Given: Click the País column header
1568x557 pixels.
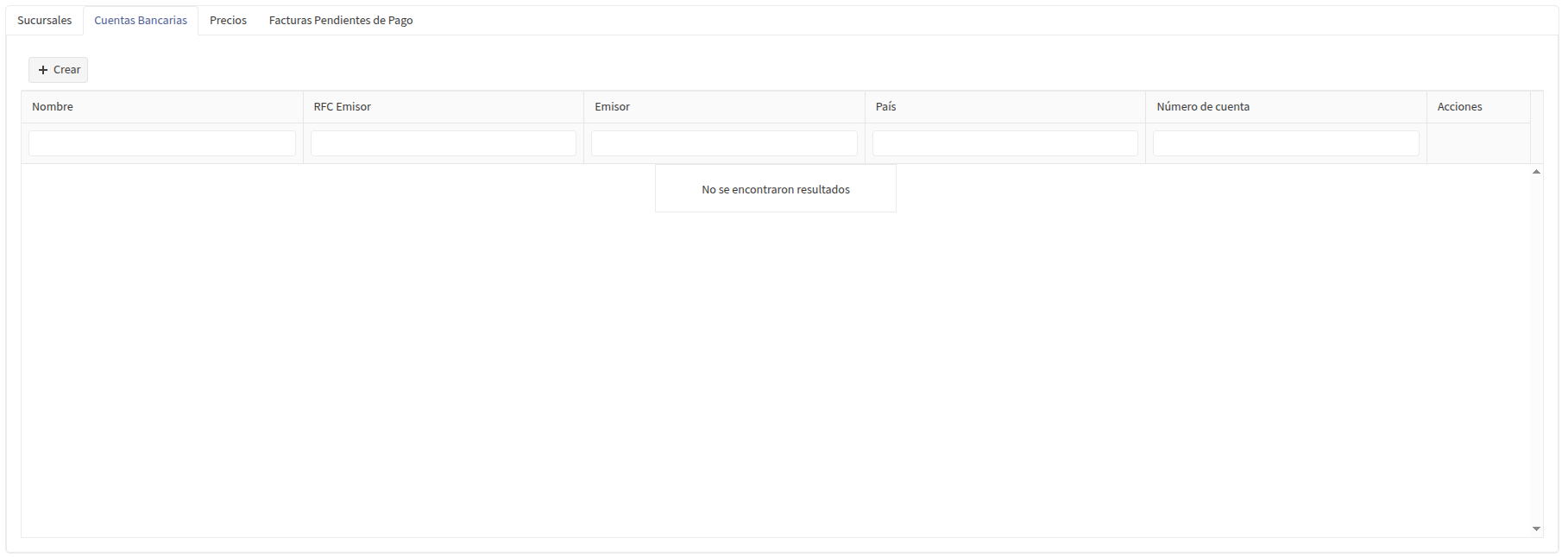Looking at the screenshot, I should [x=1005, y=107].
